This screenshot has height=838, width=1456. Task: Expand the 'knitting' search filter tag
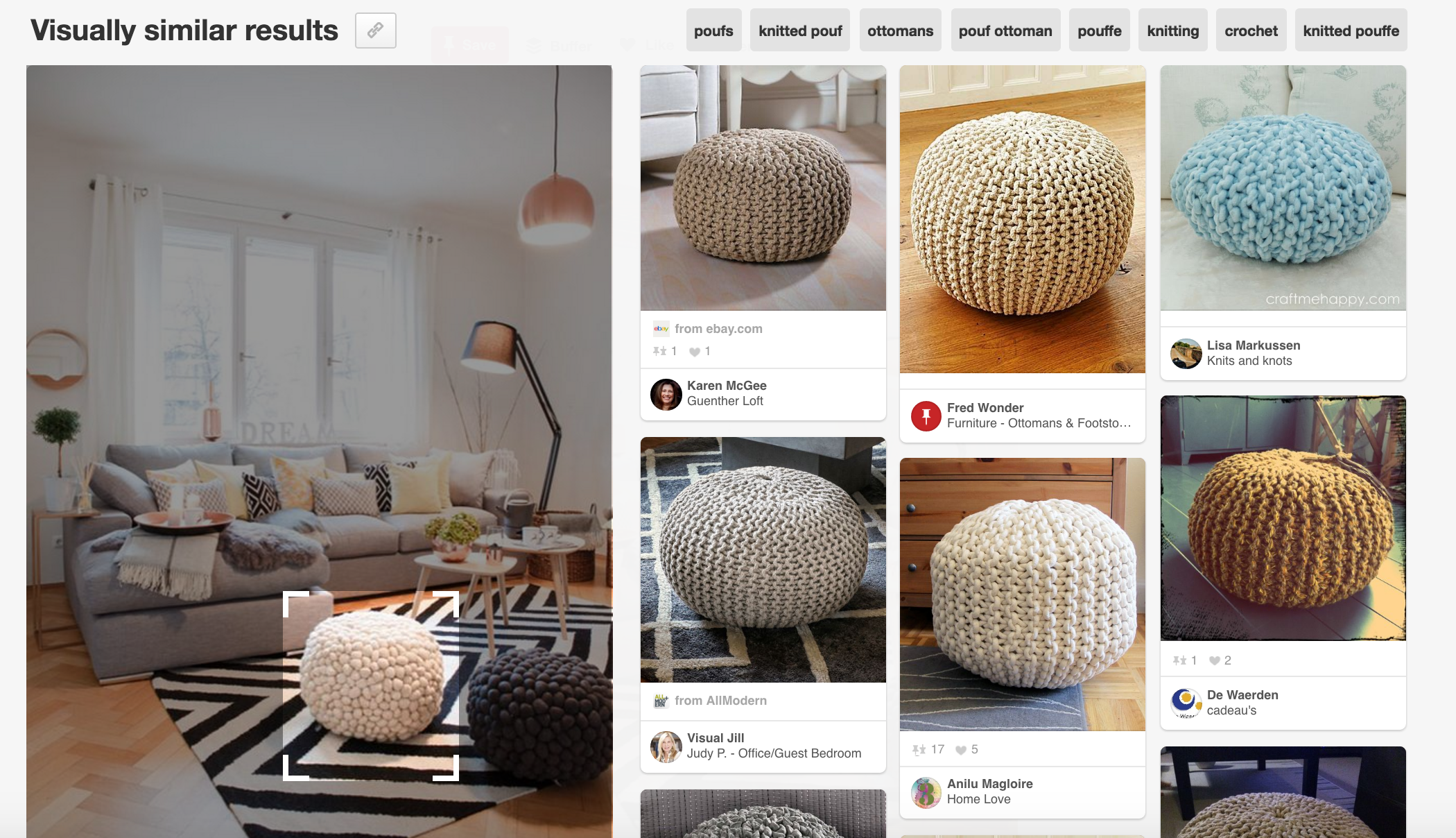pos(1172,30)
